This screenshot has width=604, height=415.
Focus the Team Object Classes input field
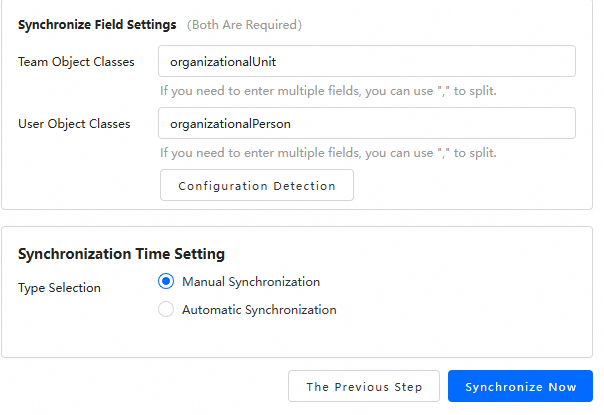[367, 61]
